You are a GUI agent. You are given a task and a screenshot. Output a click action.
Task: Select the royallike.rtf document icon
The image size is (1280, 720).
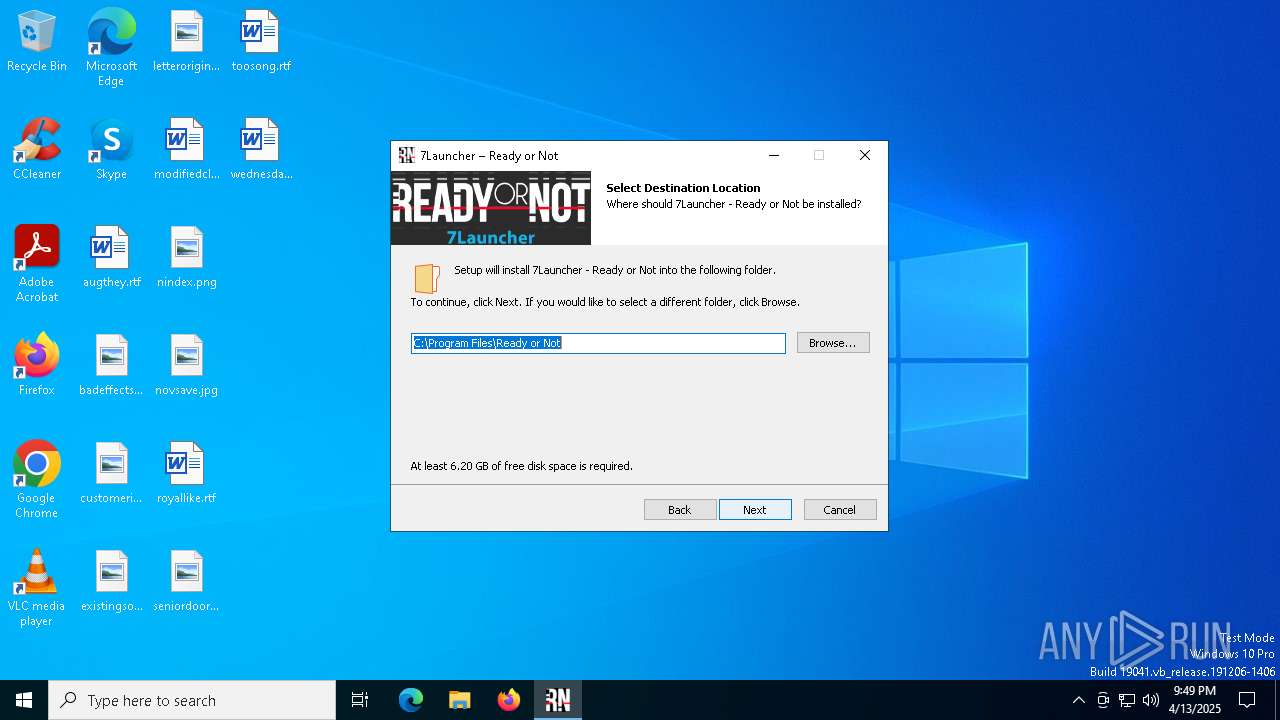186,474
